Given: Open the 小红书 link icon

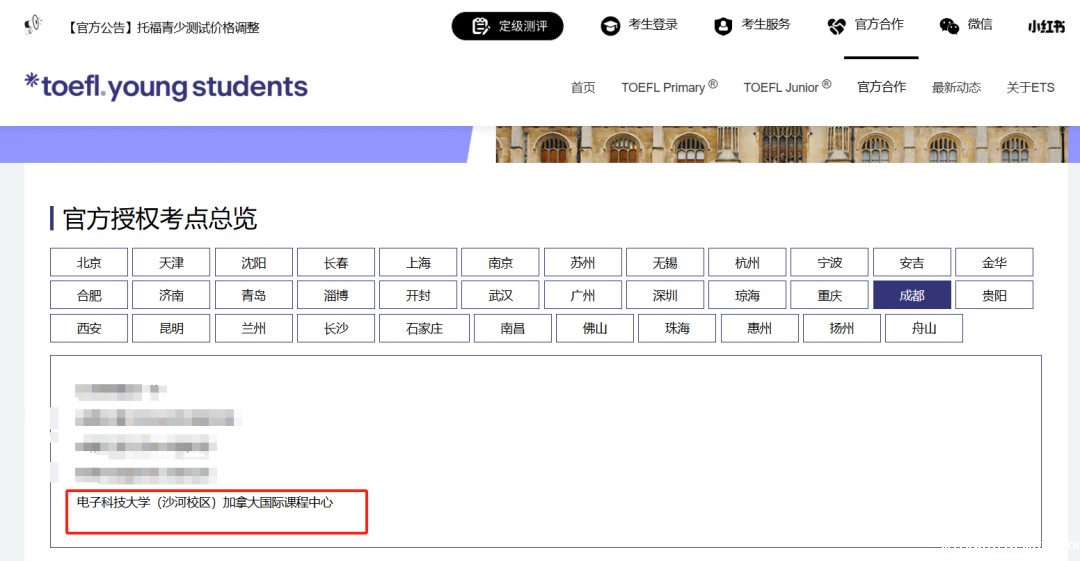Looking at the screenshot, I should tap(1046, 27).
